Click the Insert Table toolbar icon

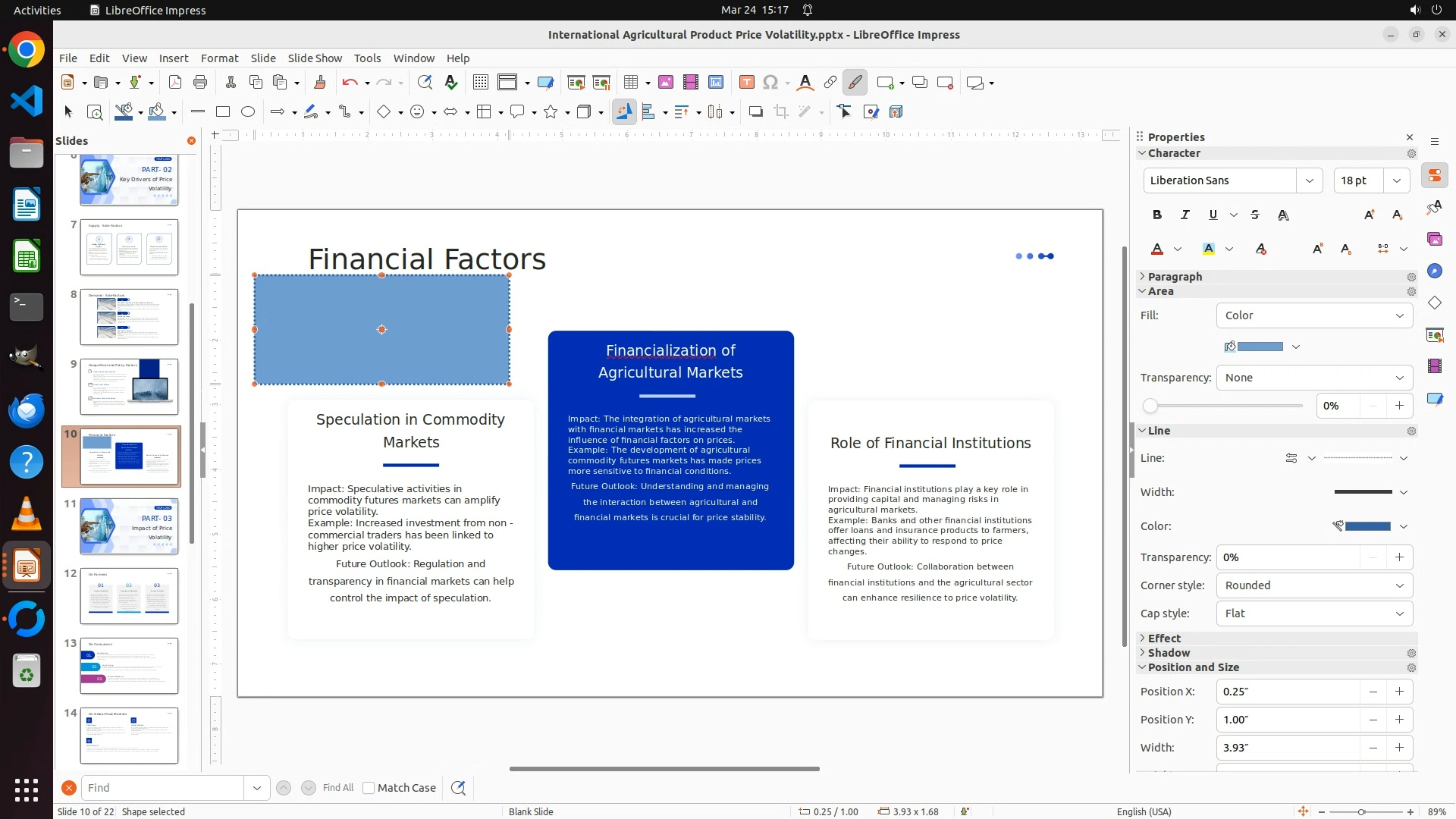630,83
